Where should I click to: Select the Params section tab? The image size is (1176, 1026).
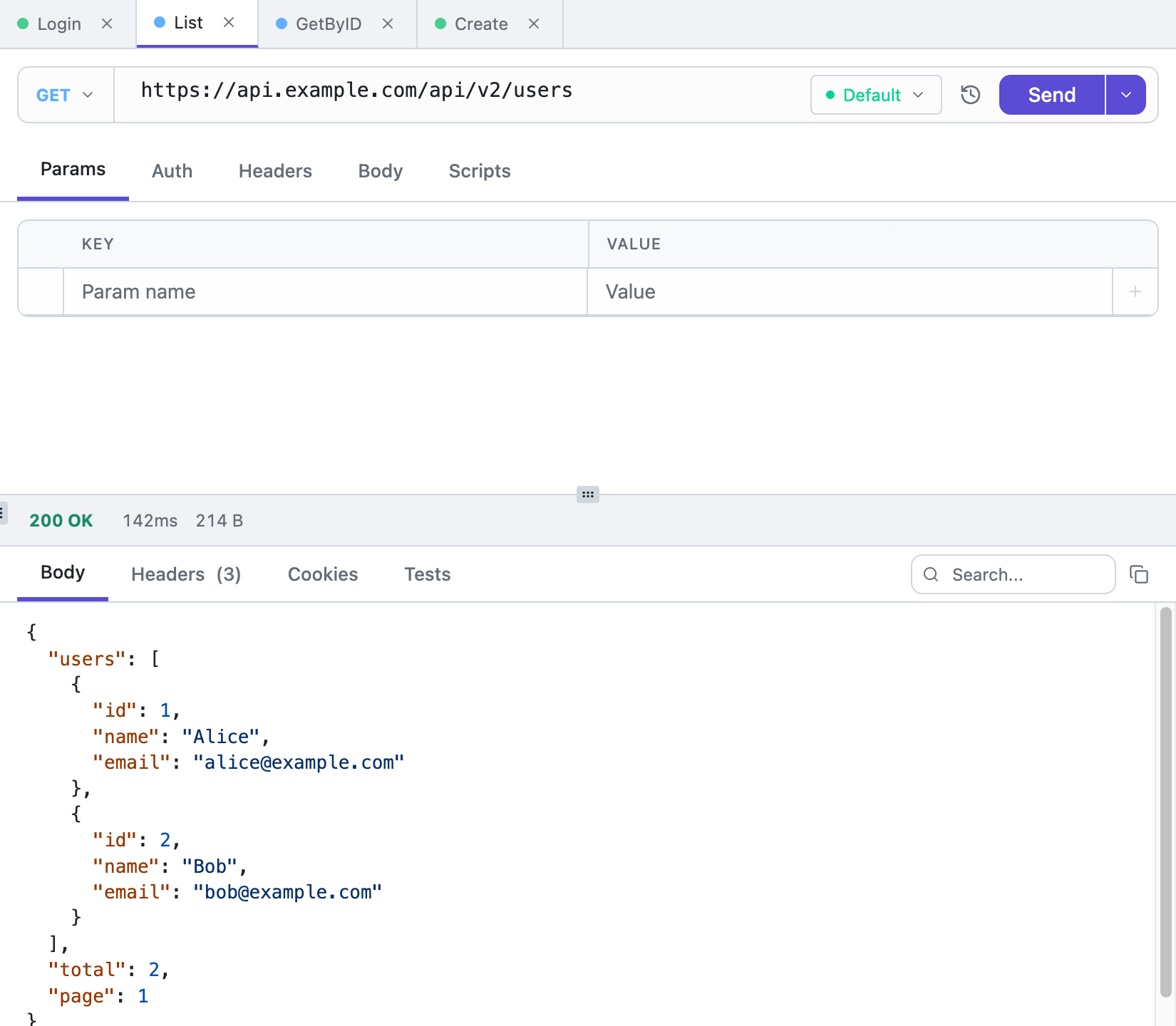point(73,170)
